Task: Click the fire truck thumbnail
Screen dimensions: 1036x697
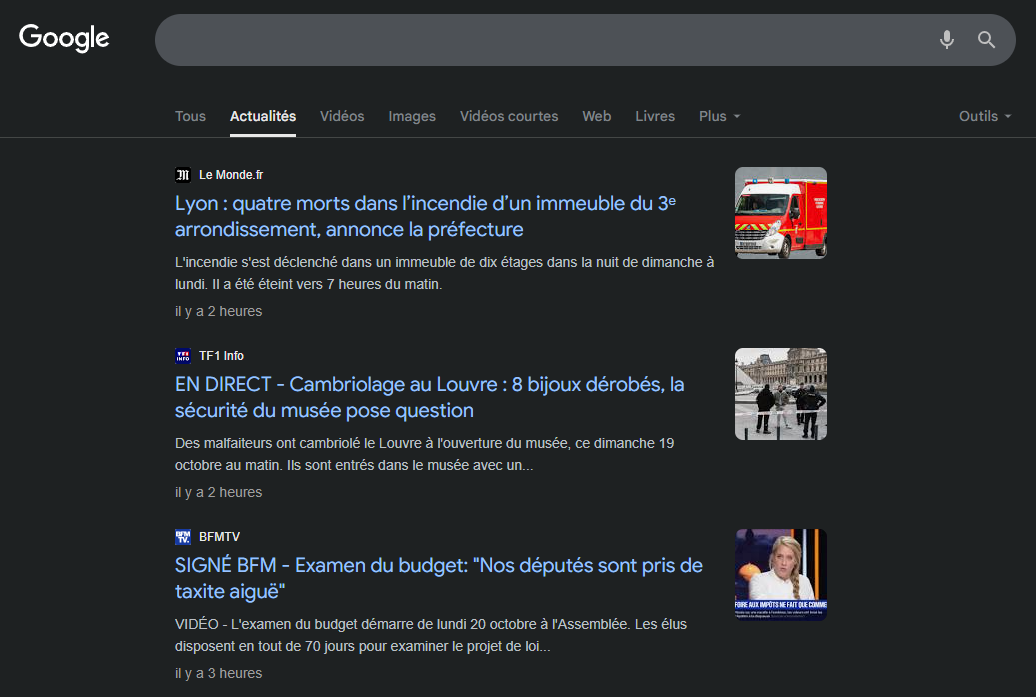Action: [x=780, y=212]
